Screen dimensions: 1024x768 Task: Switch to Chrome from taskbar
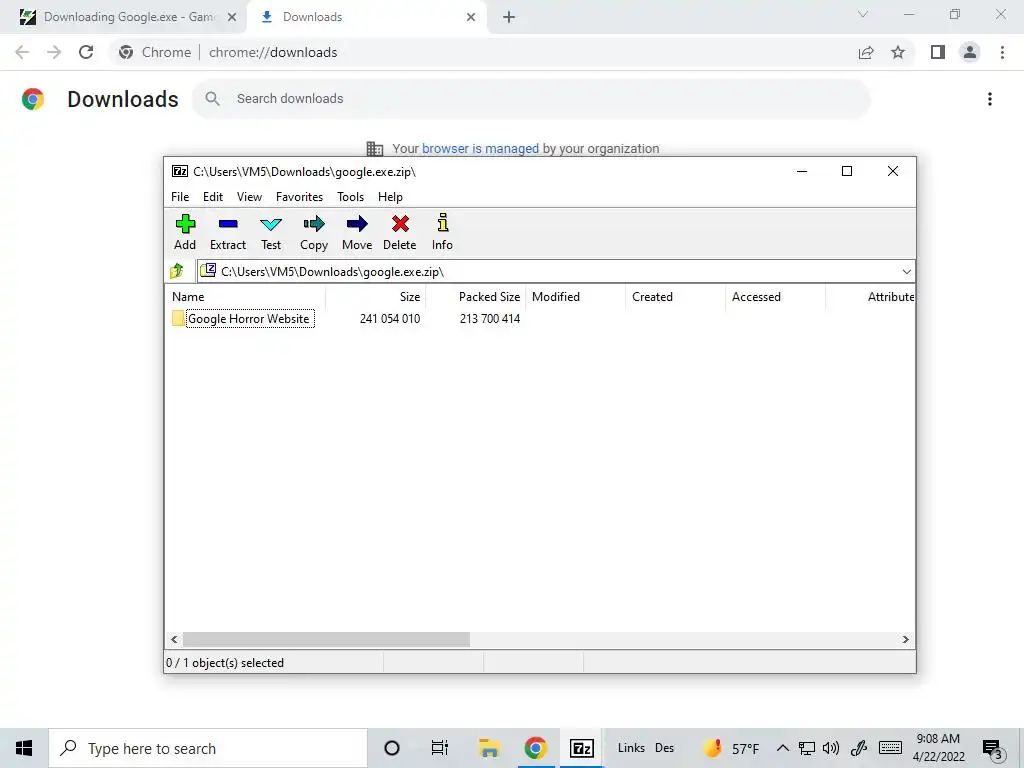(x=536, y=748)
